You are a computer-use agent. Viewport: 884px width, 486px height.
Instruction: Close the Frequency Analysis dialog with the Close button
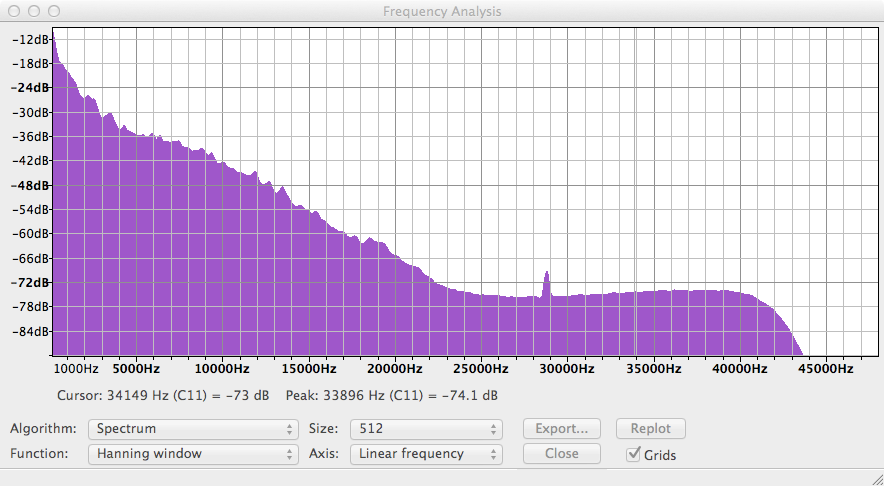[x=562, y=454]
